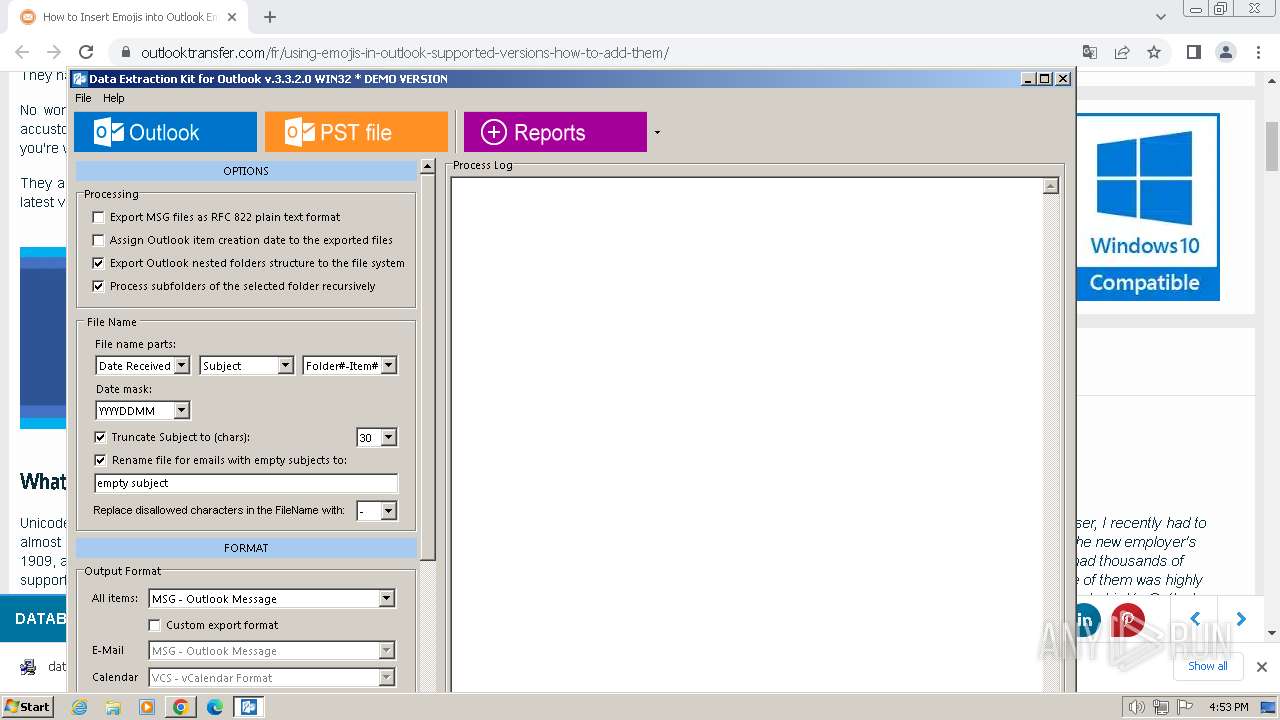Screen dimensions: 1280x720
Task: Click the Chrome back arrow
Action: (x=22, y=52)
